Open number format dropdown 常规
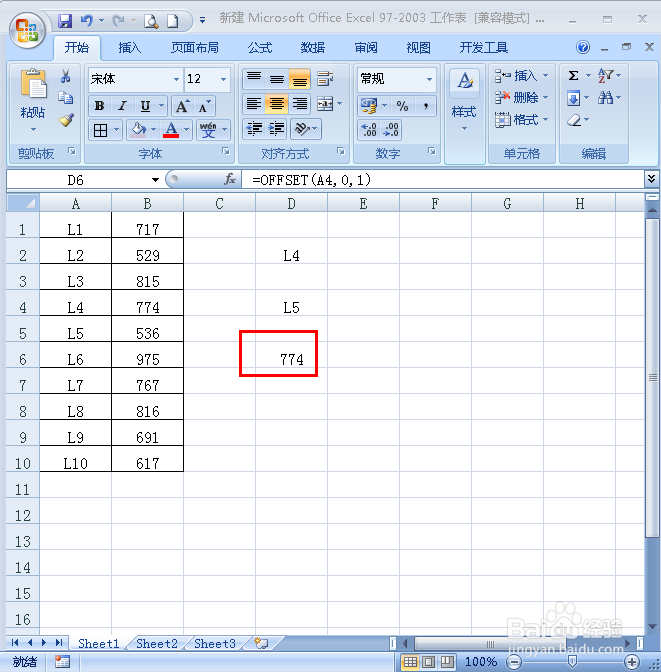The width and height of the screenshot is (661, 672). (x=429, y=79)
